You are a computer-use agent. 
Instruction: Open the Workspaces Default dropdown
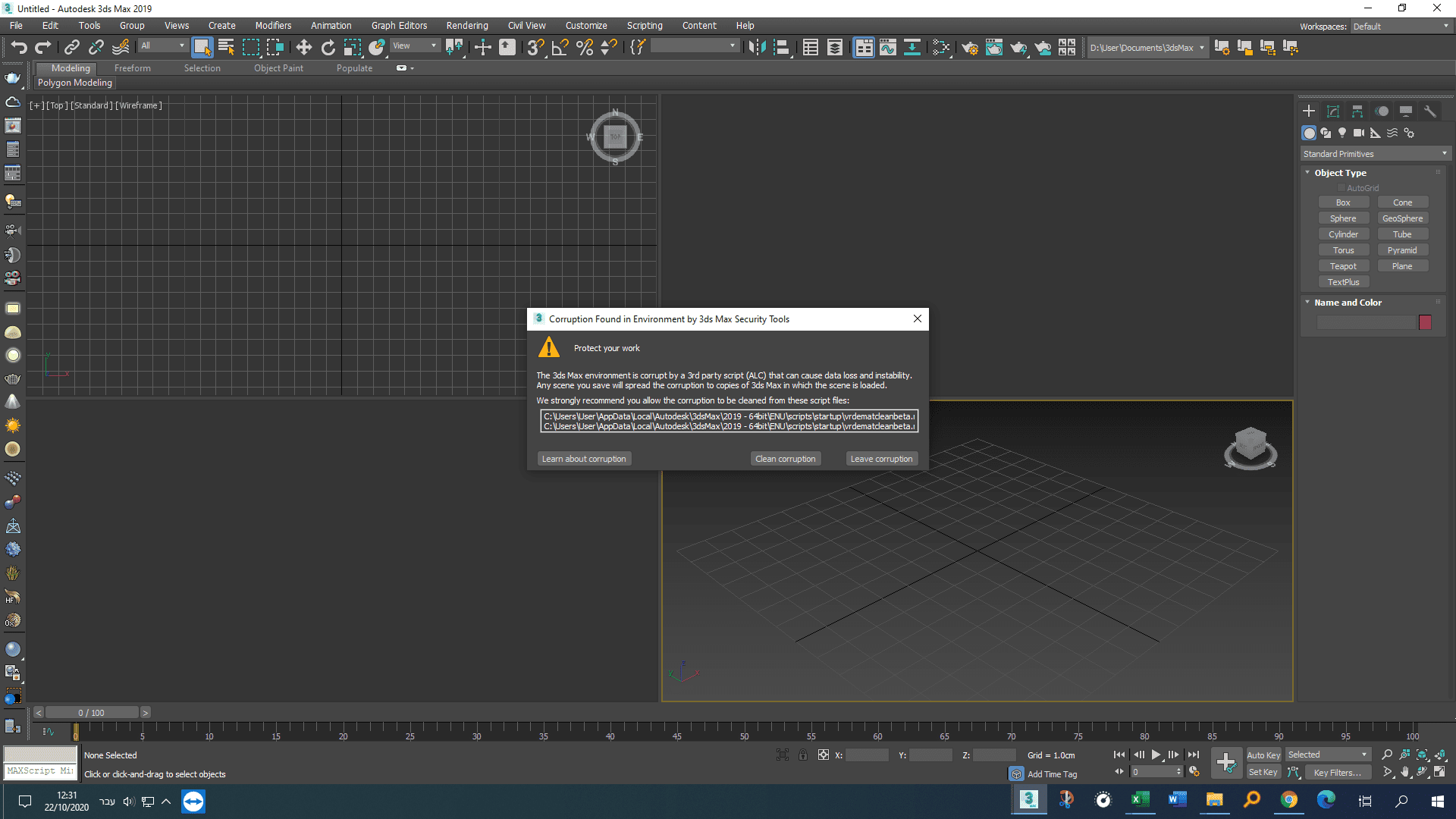click(x=1401, y=26)
